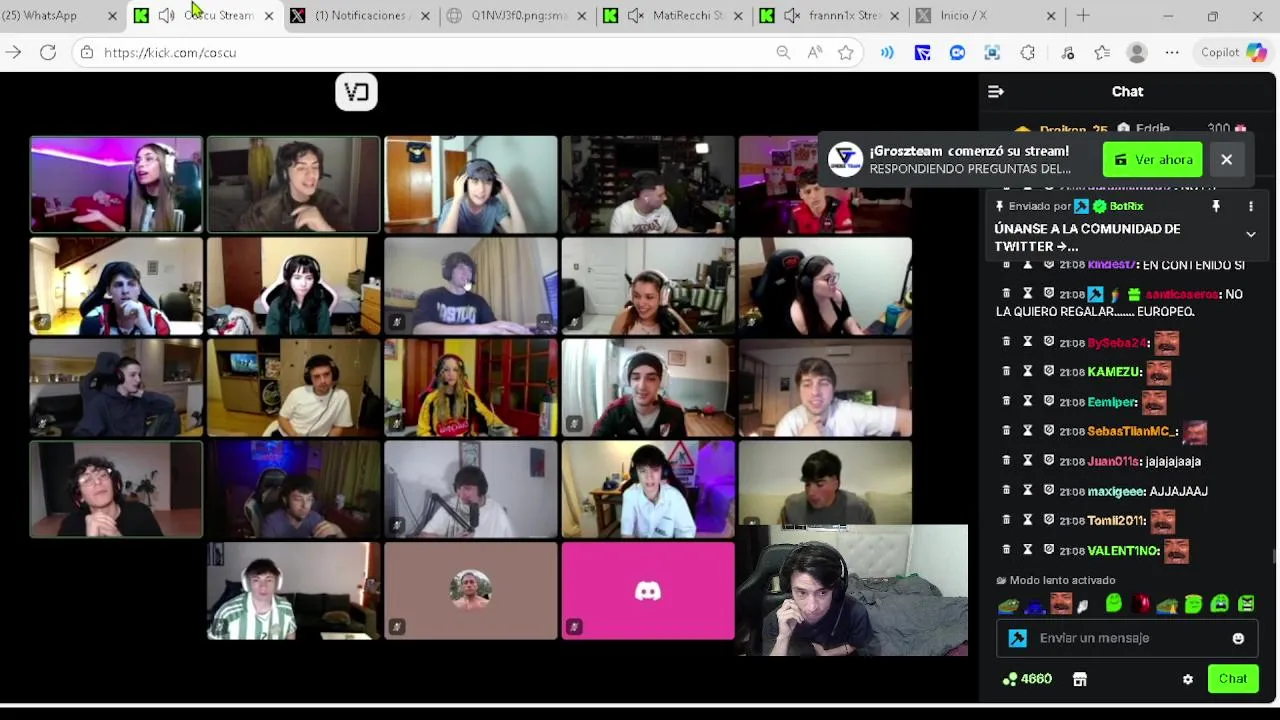The width and height of the screenshot is (1280, 720).
Task: Select the streamer webcam overlay thumbnail
Action: click(x=852, y=590)
